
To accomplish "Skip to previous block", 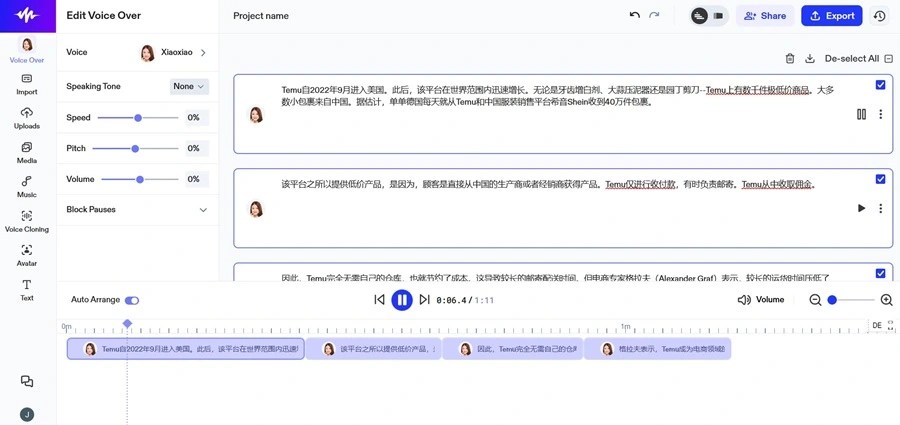I will [x=379, y=299].
